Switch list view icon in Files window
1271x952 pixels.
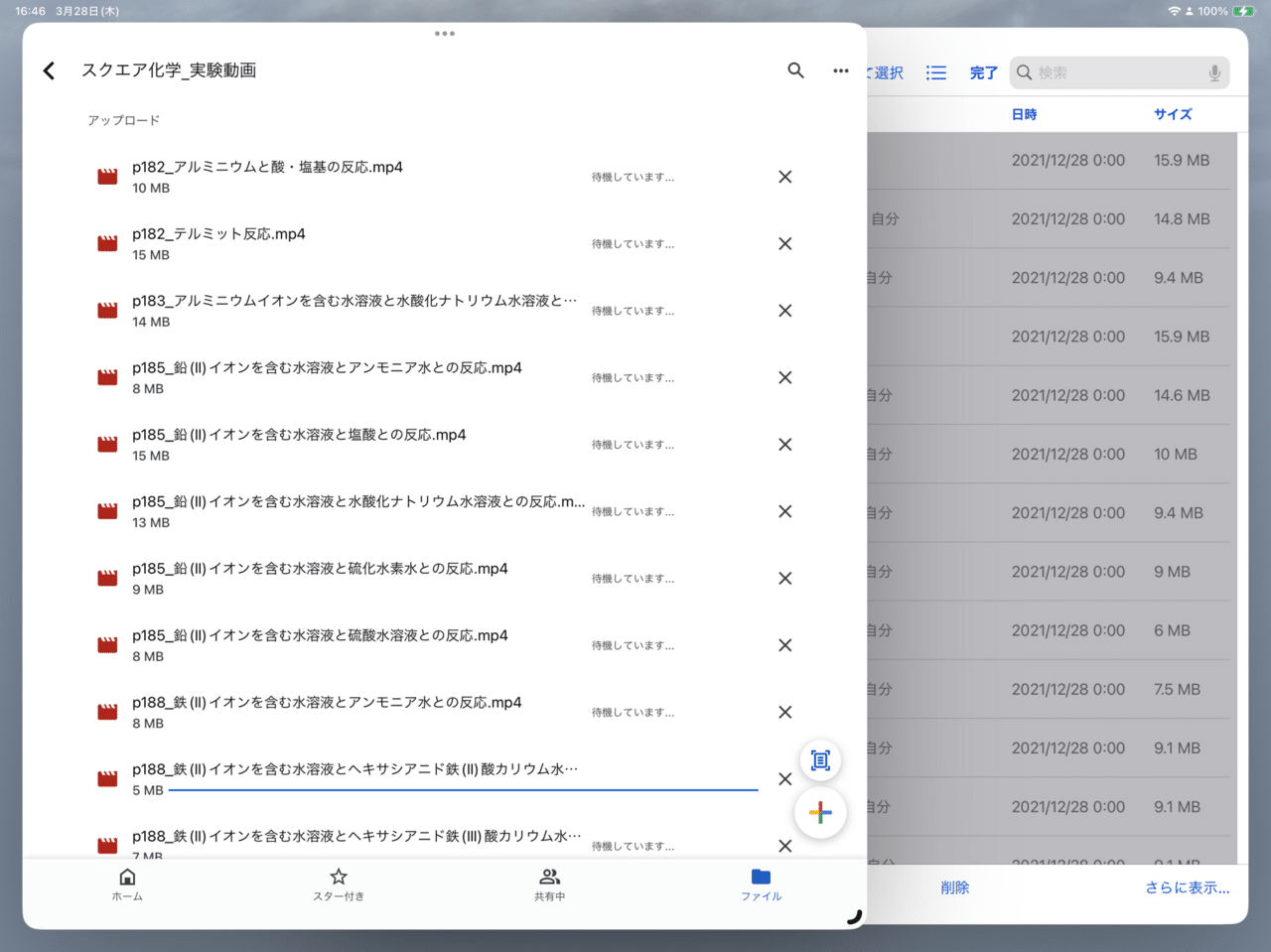936,72
